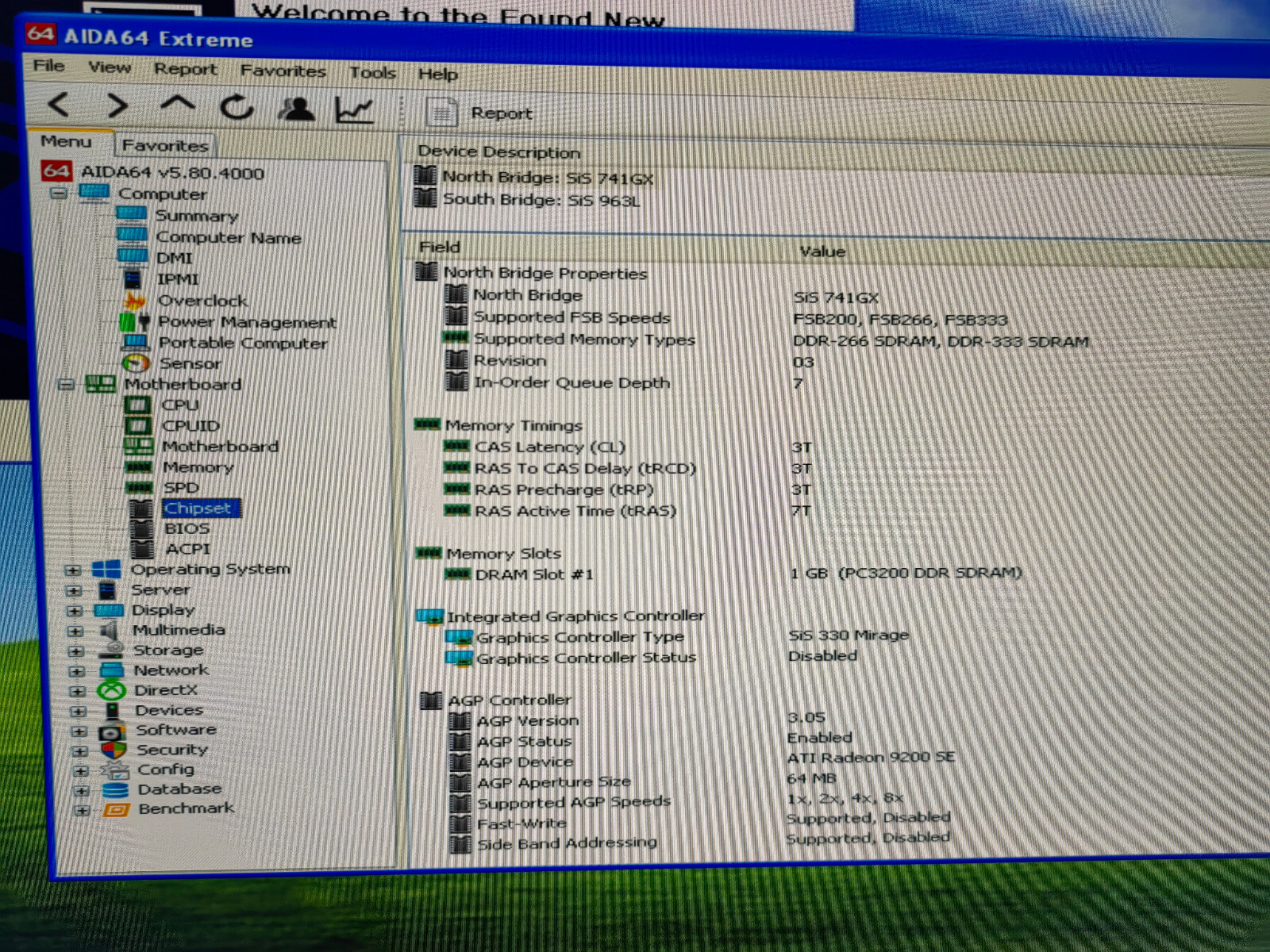This screenshot has height=952, width=1270.
Task: Open the Help menu
Action: 437,75
